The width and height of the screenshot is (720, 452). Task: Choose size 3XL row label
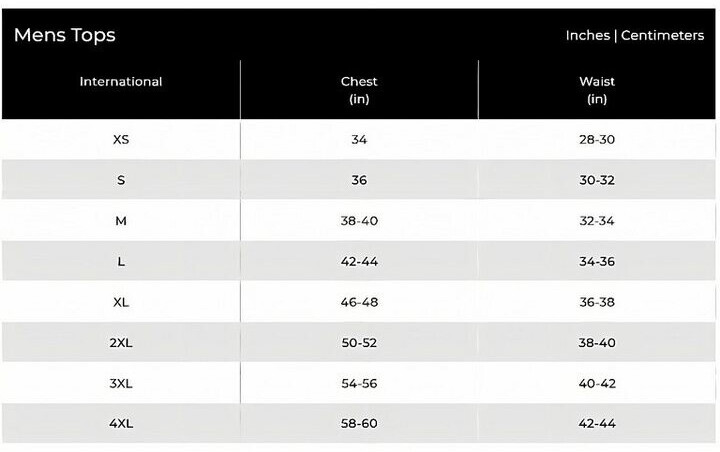coord(121,383)
